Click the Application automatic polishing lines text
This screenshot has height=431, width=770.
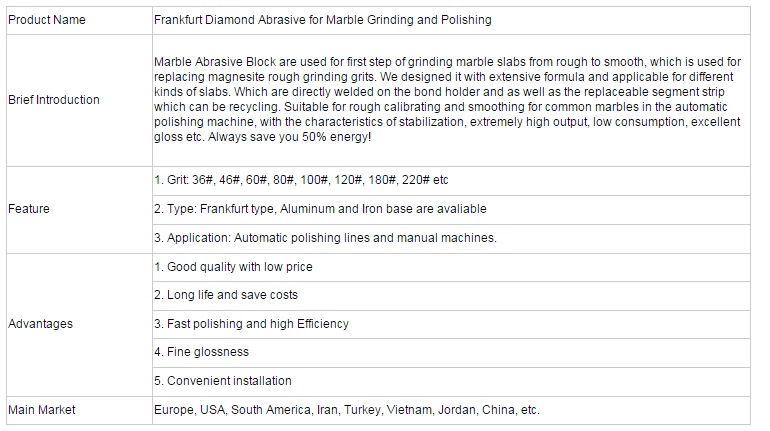tap(325, 238)
